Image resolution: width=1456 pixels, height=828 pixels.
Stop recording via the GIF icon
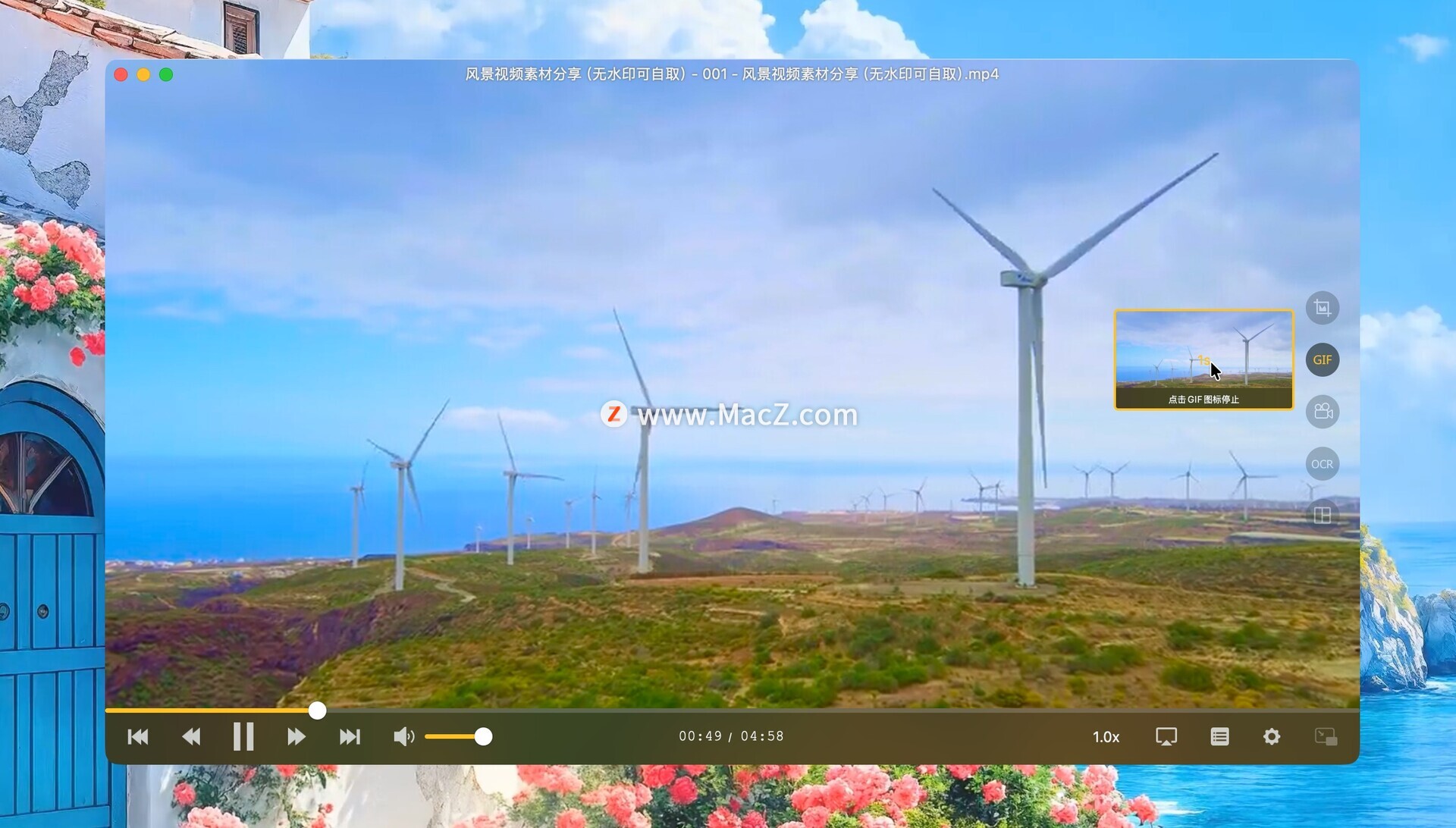[x=1322, y=360]
